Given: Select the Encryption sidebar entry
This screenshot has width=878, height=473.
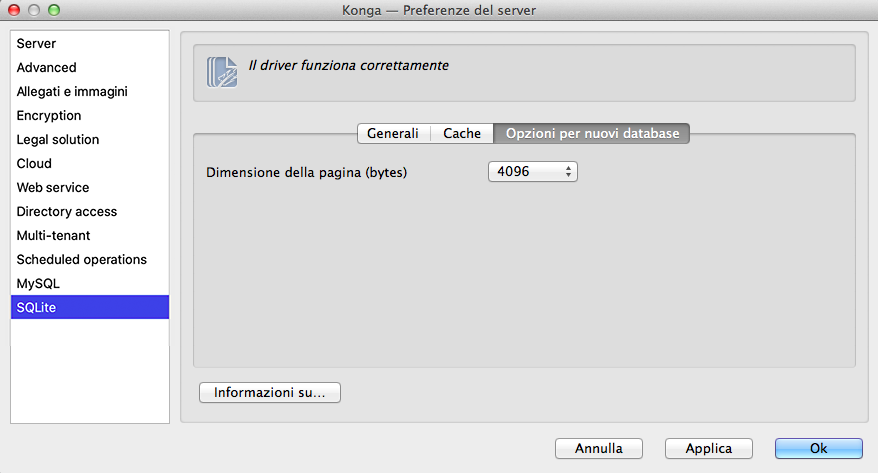Looking at the screenshot, I should [49, 116].
